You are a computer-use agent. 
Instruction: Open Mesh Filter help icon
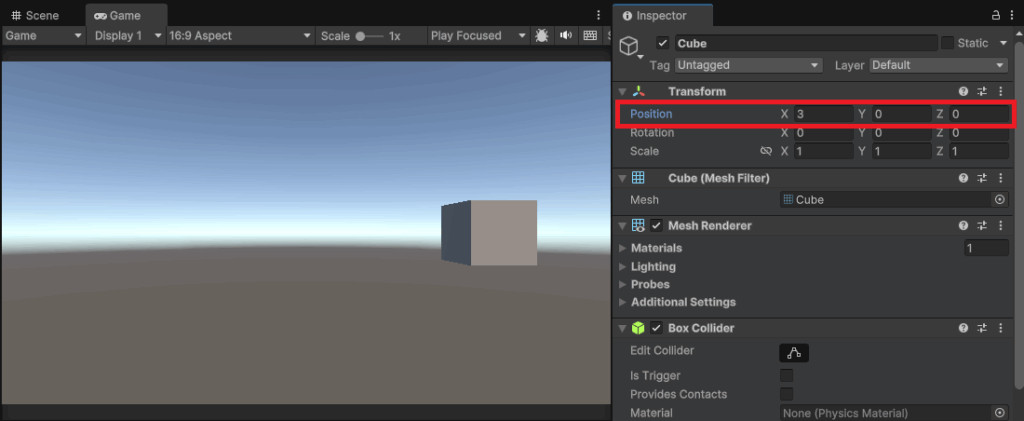(963, 178)
